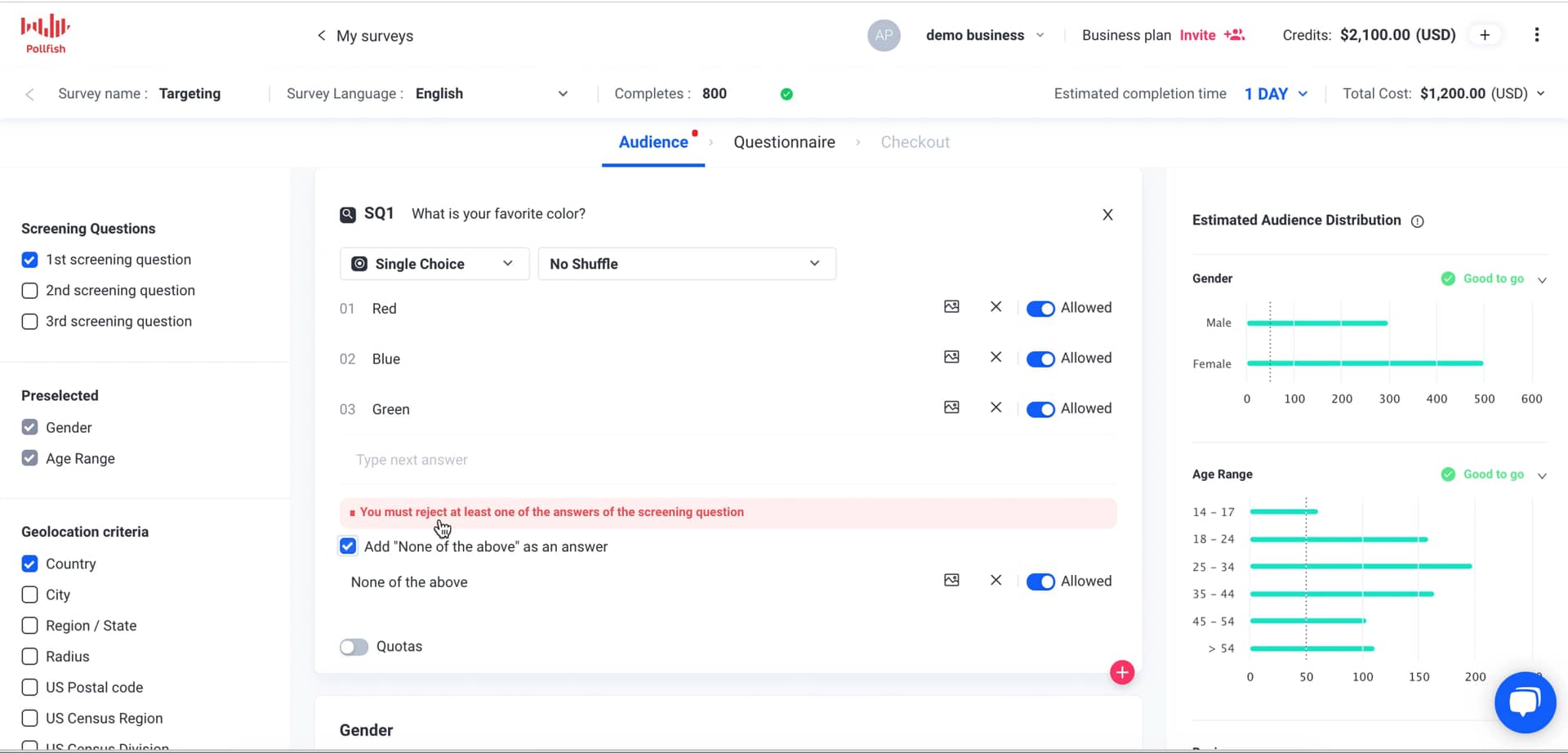Screen dimensions: 1568x753
Task: Switch to the Audience tab
Action: [x=653, y=142]
